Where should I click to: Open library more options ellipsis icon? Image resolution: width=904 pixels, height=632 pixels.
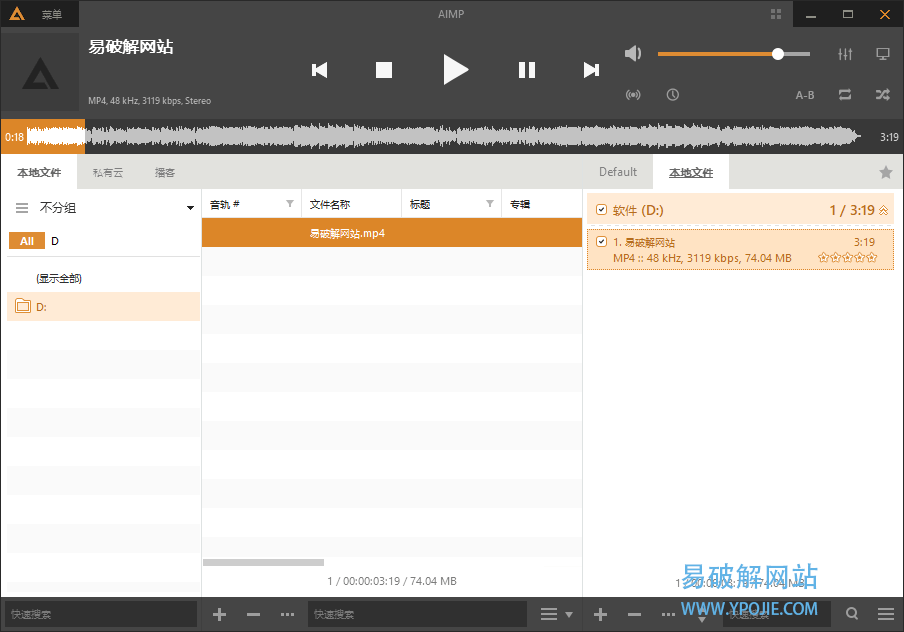pyautogui.click(x=288, y=614)
